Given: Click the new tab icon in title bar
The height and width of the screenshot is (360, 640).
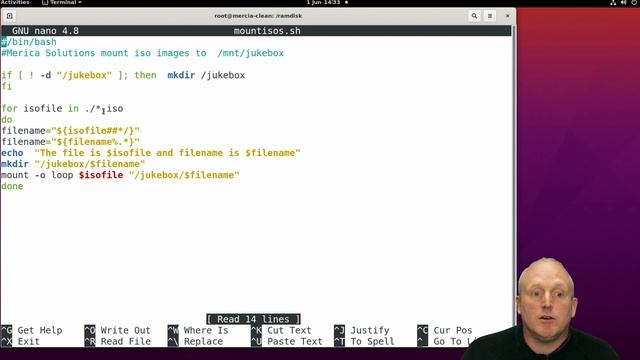Looking at the screenshot, I should coord(9,16).
